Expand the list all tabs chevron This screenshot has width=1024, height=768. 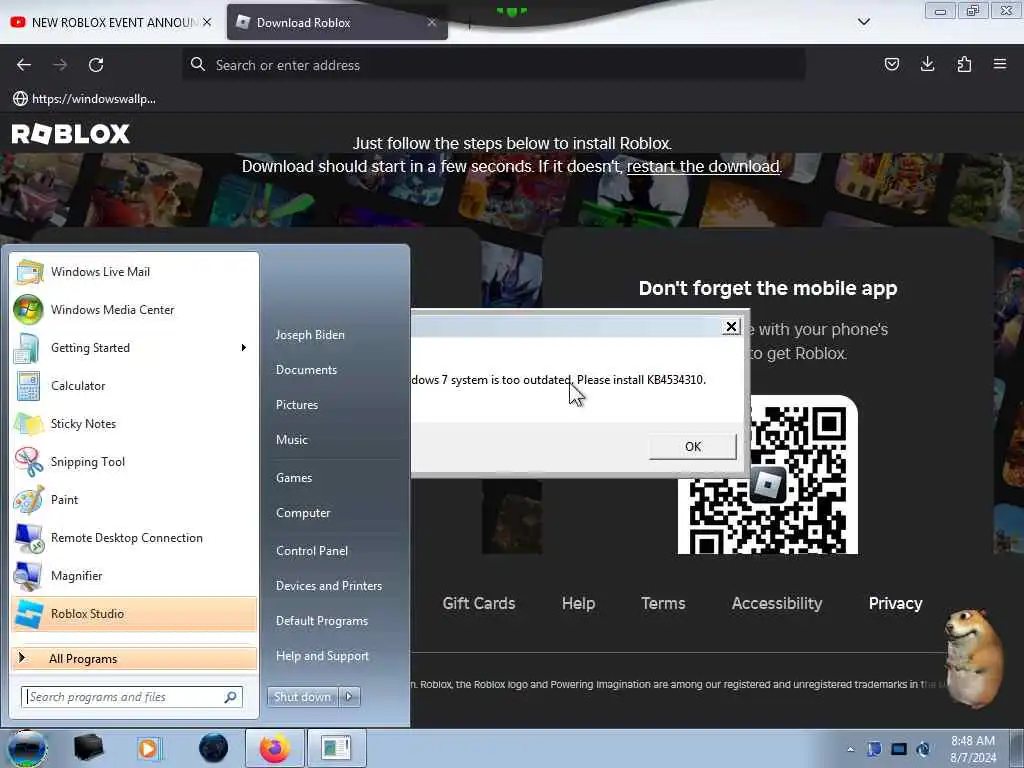[863, 22]
